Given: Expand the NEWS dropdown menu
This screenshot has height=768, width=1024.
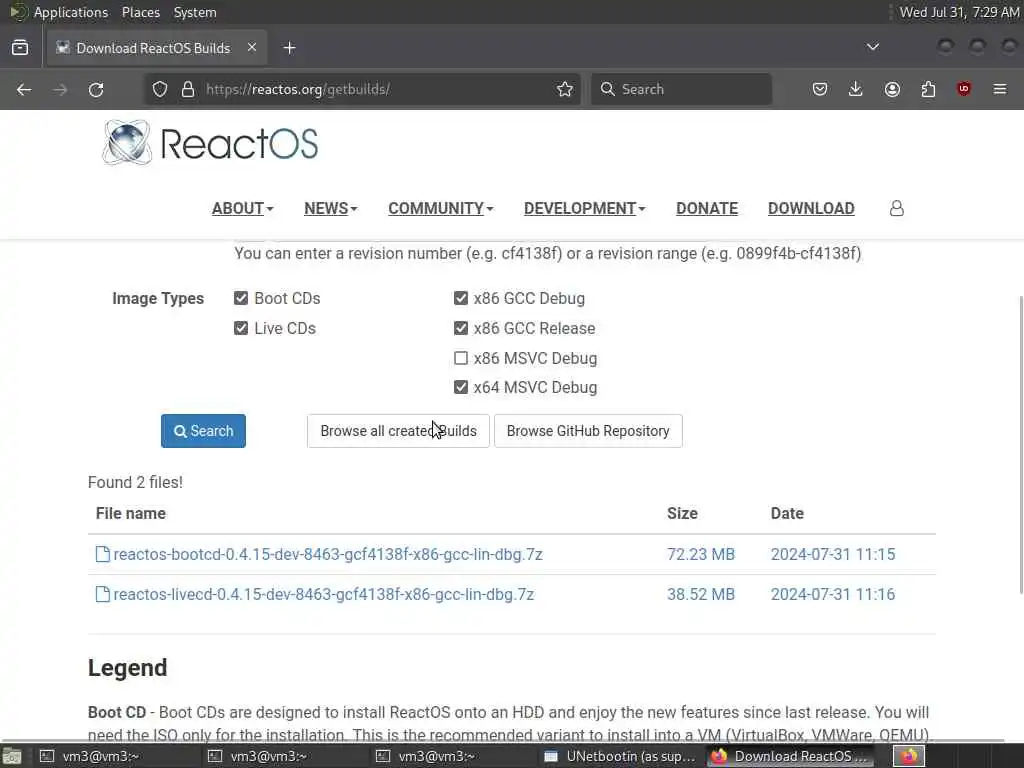Looking at the screenshot, I should [330, 208].
